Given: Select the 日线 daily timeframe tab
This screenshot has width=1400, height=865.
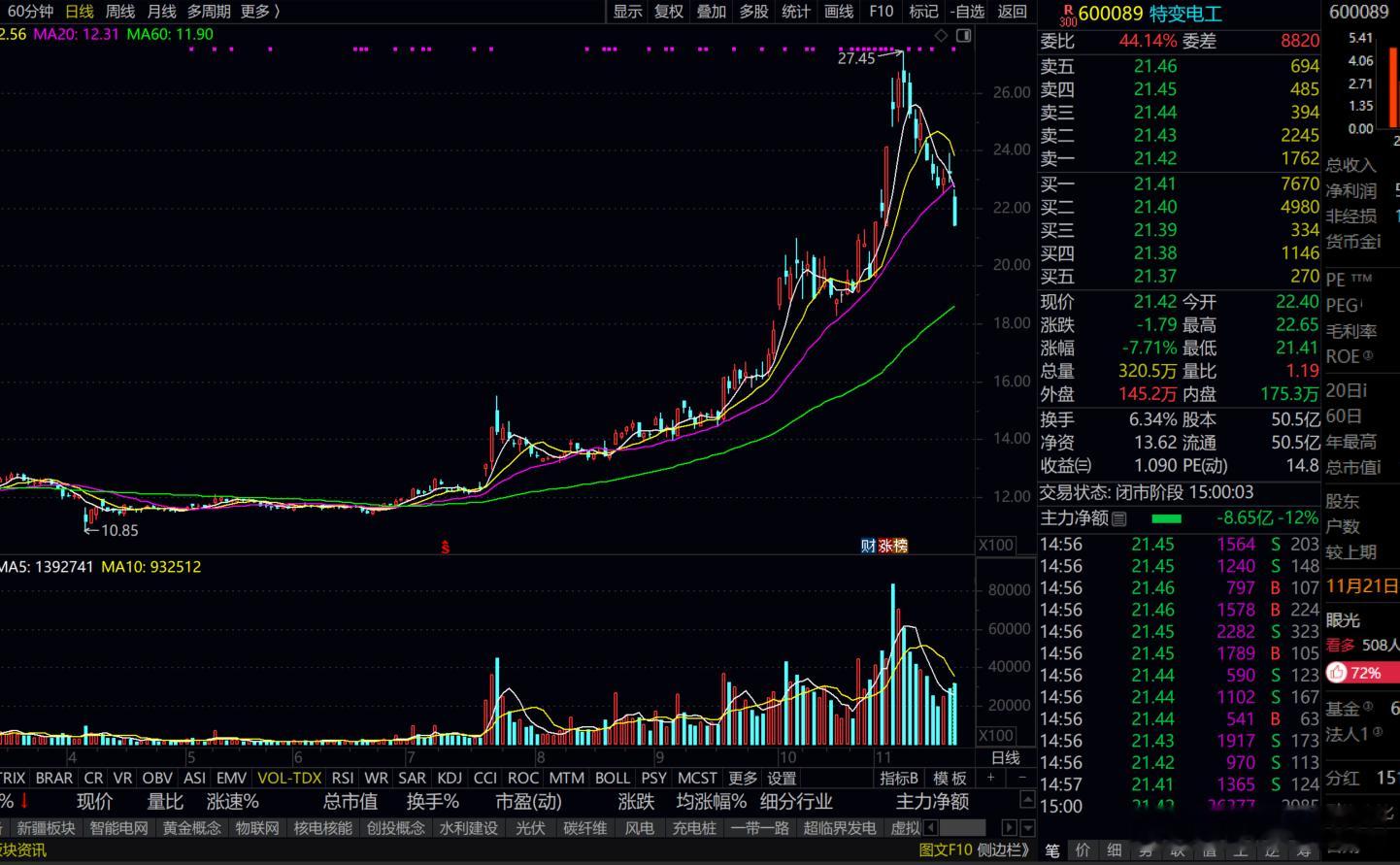Looking at the screenshot, I should pyautogui.click(x=80, y=12).
